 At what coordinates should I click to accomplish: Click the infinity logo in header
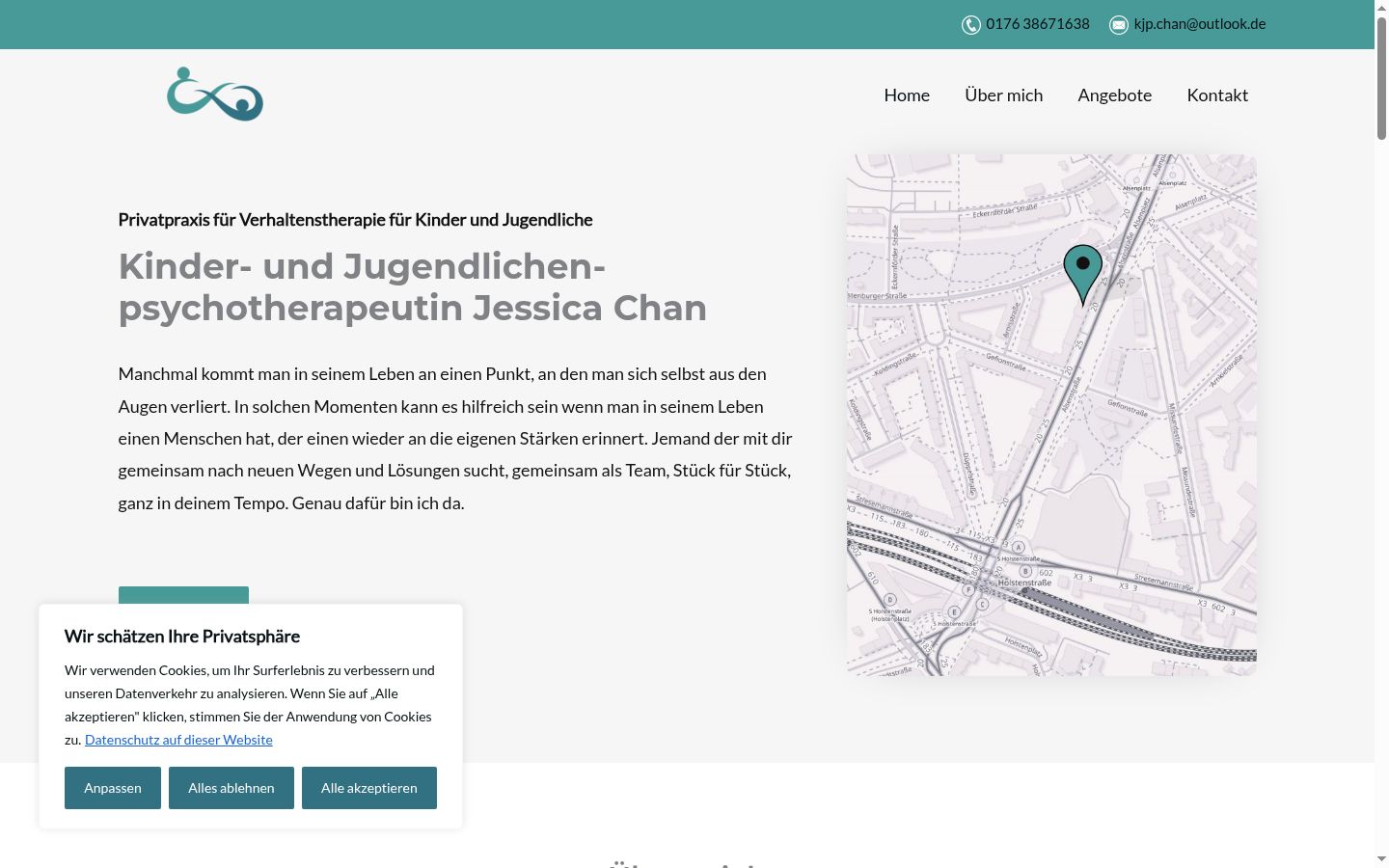click(x=215, y=94)
